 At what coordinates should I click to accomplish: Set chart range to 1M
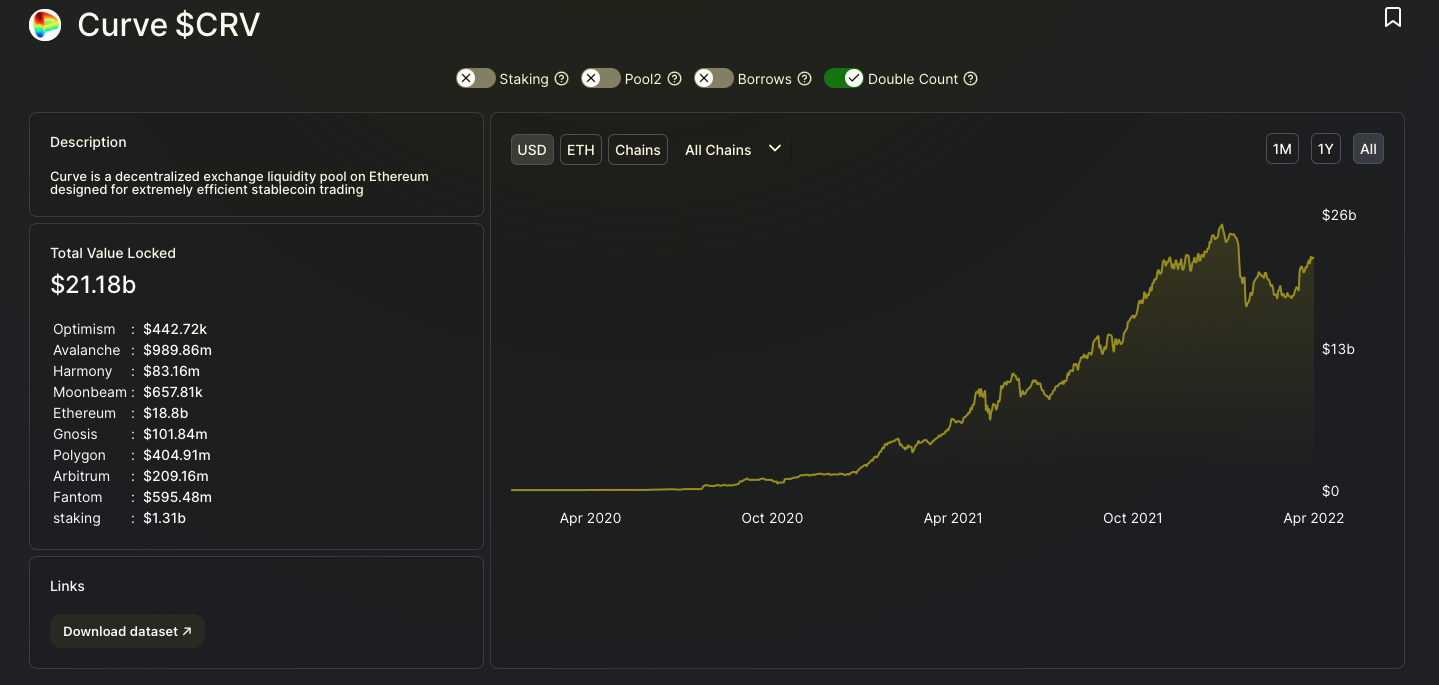1282,149
